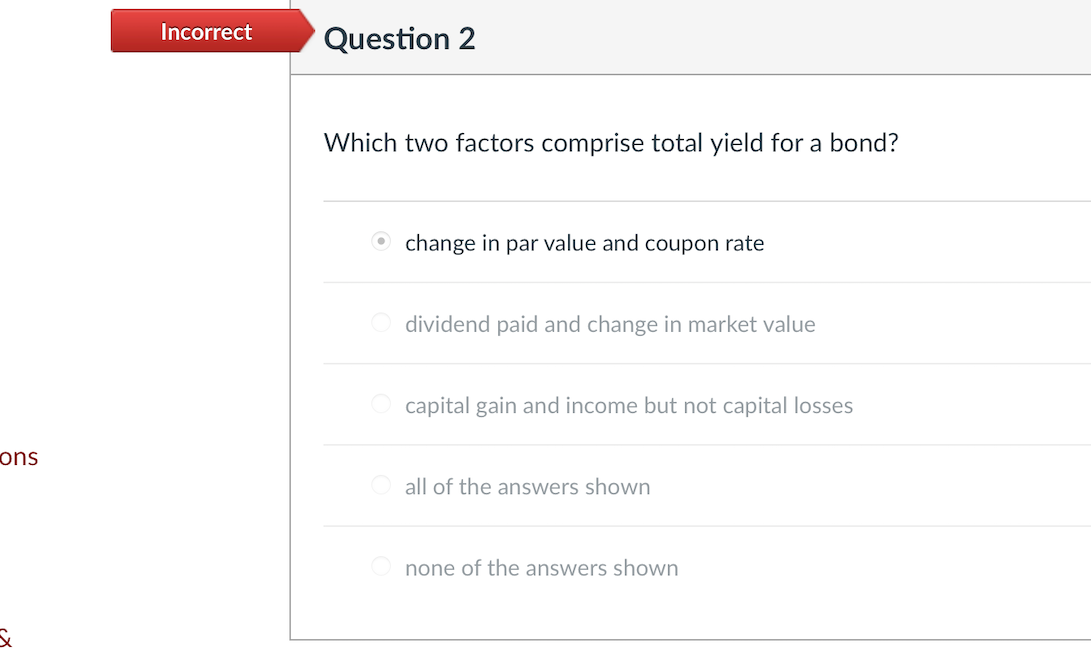Click the left edge border of the question panel

(x=291, y=350)
